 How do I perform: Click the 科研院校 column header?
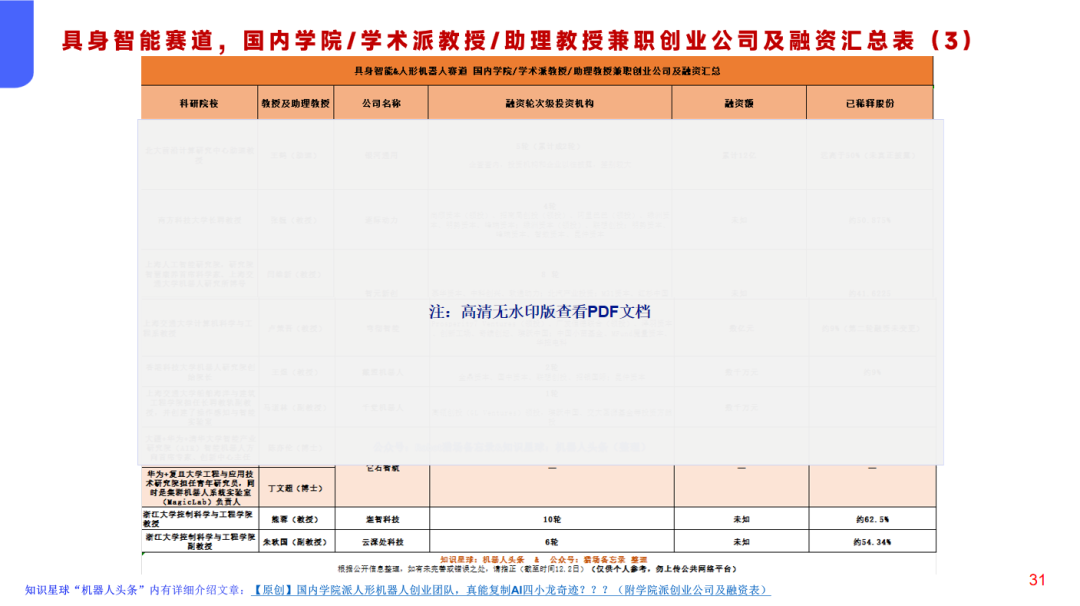tap(199, 103)
